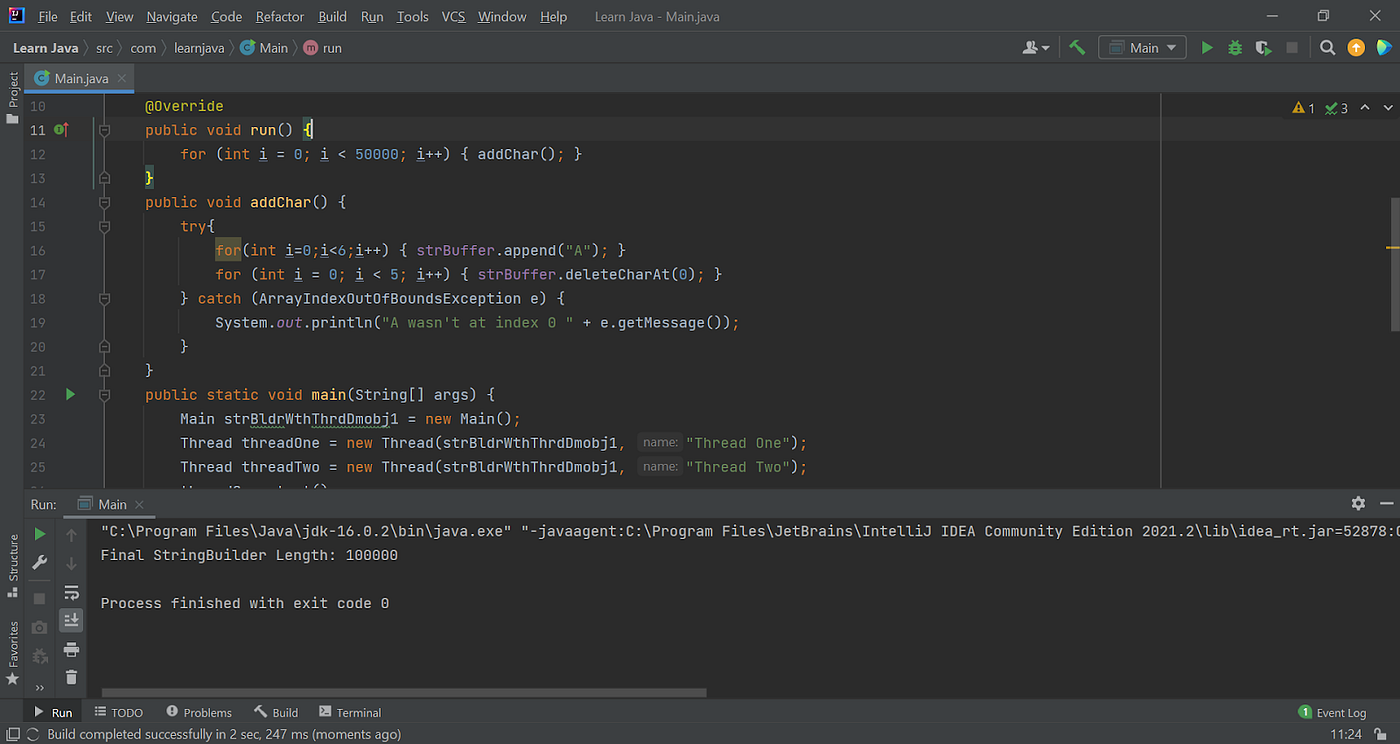Select the Run tool window tab
The height and width of the screenshot is (744, 1400).
pos(53,712)
